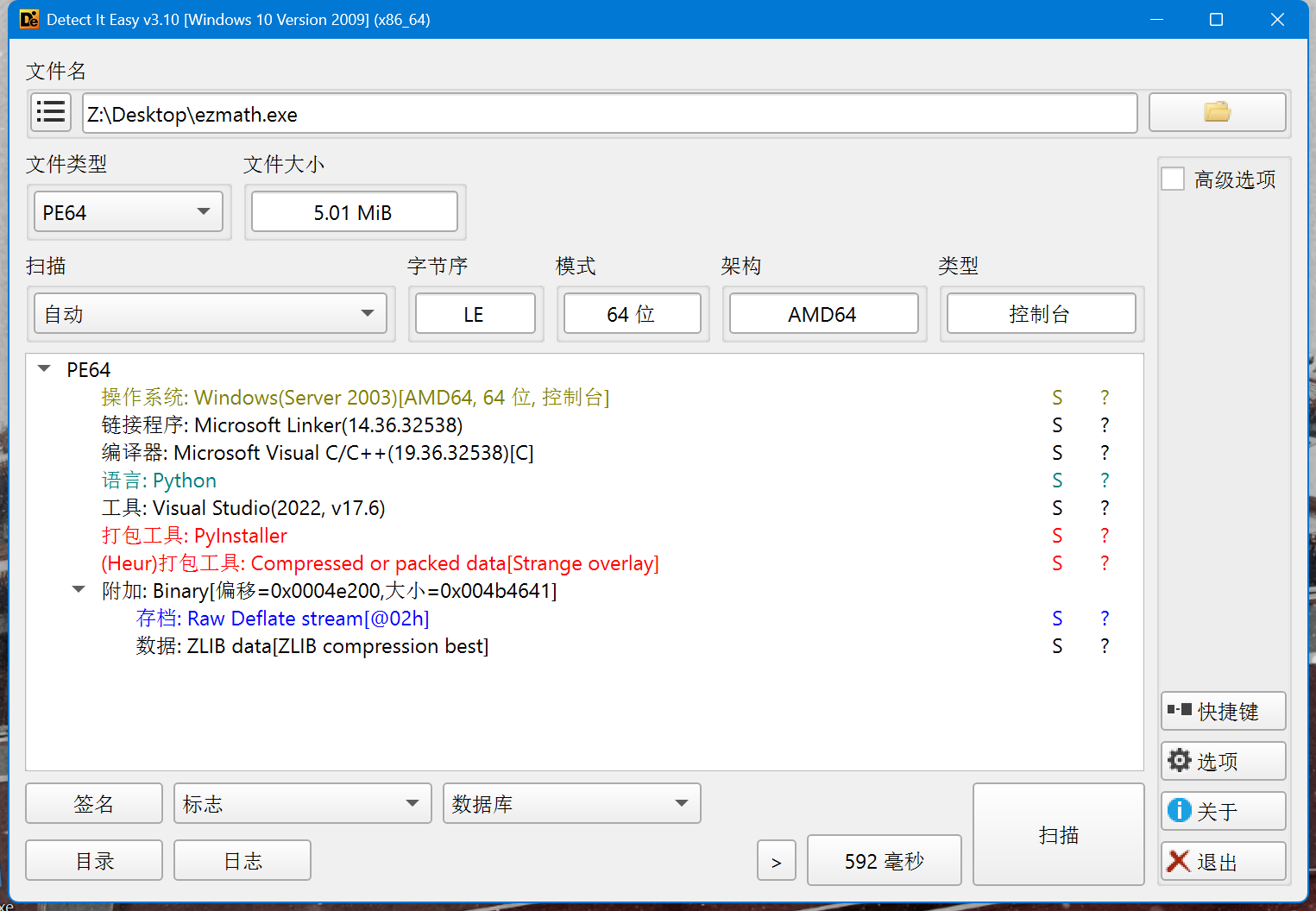Open the 日志 log button
Image resolution: width=1316 pixels, height=911 pixels.
point(242,860)
